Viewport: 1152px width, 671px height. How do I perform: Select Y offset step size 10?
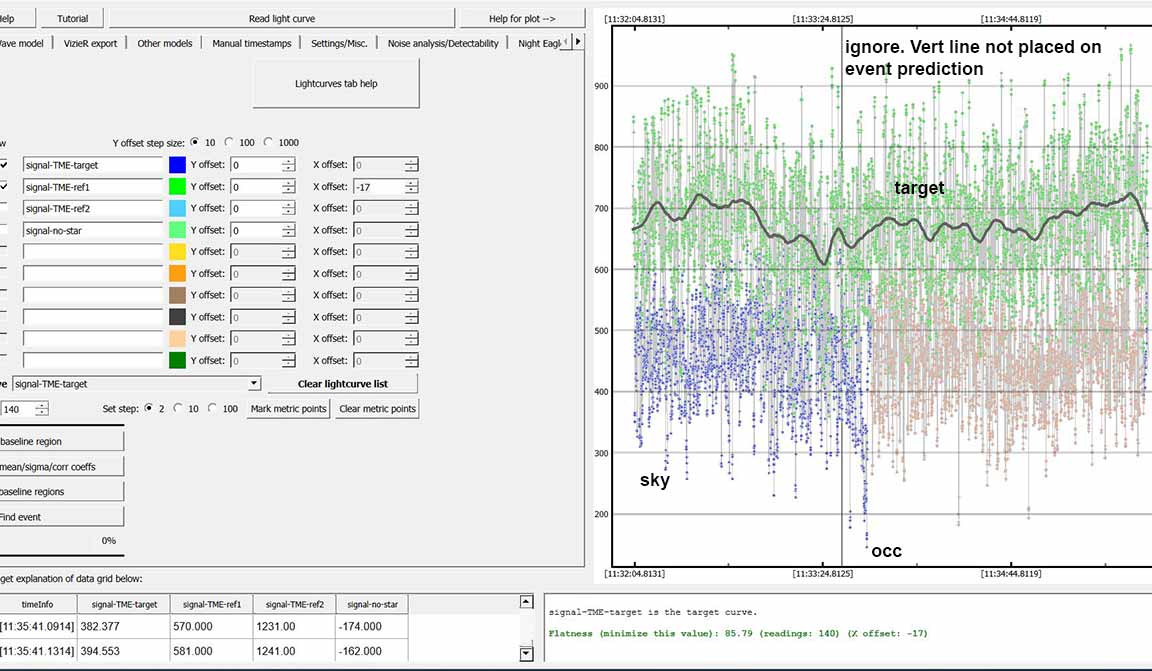coord(195,142)
